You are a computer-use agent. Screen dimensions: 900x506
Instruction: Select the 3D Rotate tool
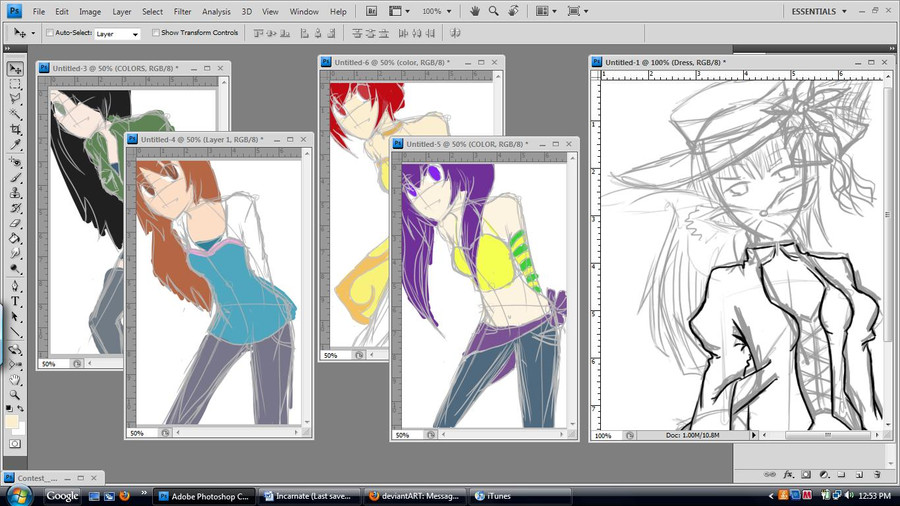pyautogui.click(x=15, y=349)
